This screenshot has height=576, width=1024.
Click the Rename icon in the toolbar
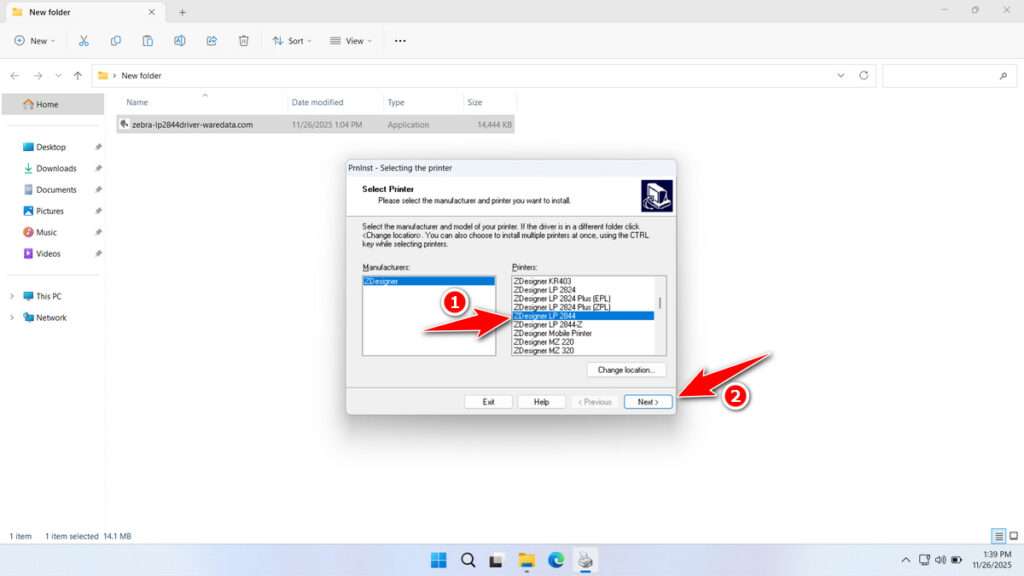click(x=180, y=40)
